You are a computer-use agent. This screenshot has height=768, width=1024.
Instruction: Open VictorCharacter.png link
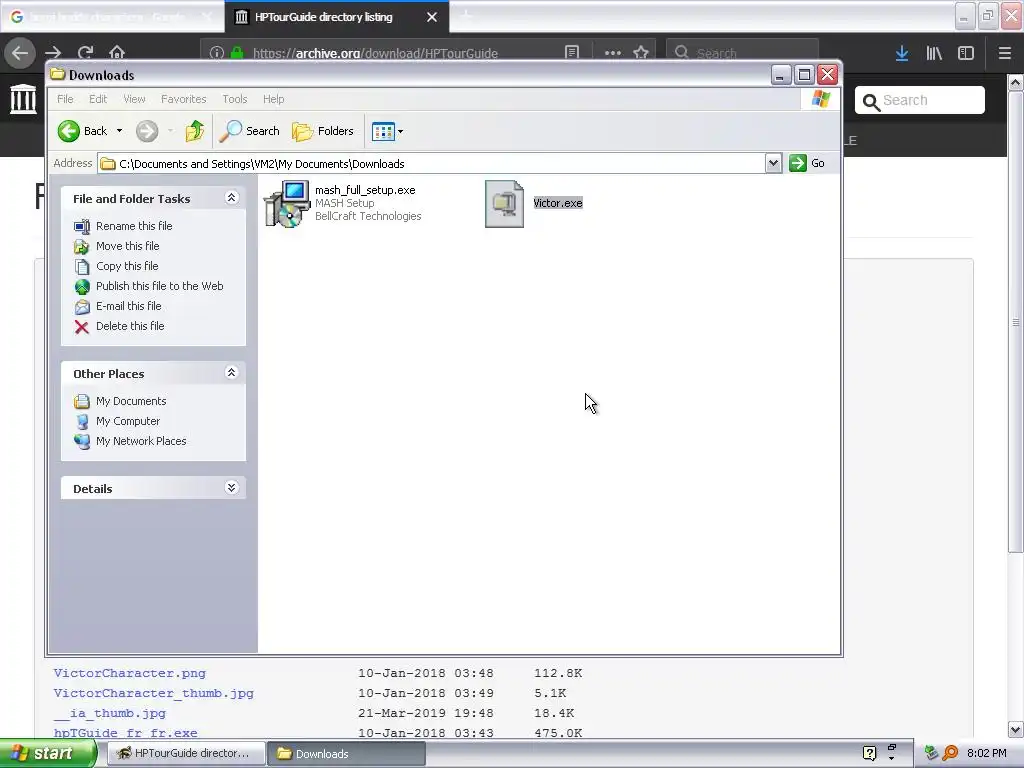[129, 673]
